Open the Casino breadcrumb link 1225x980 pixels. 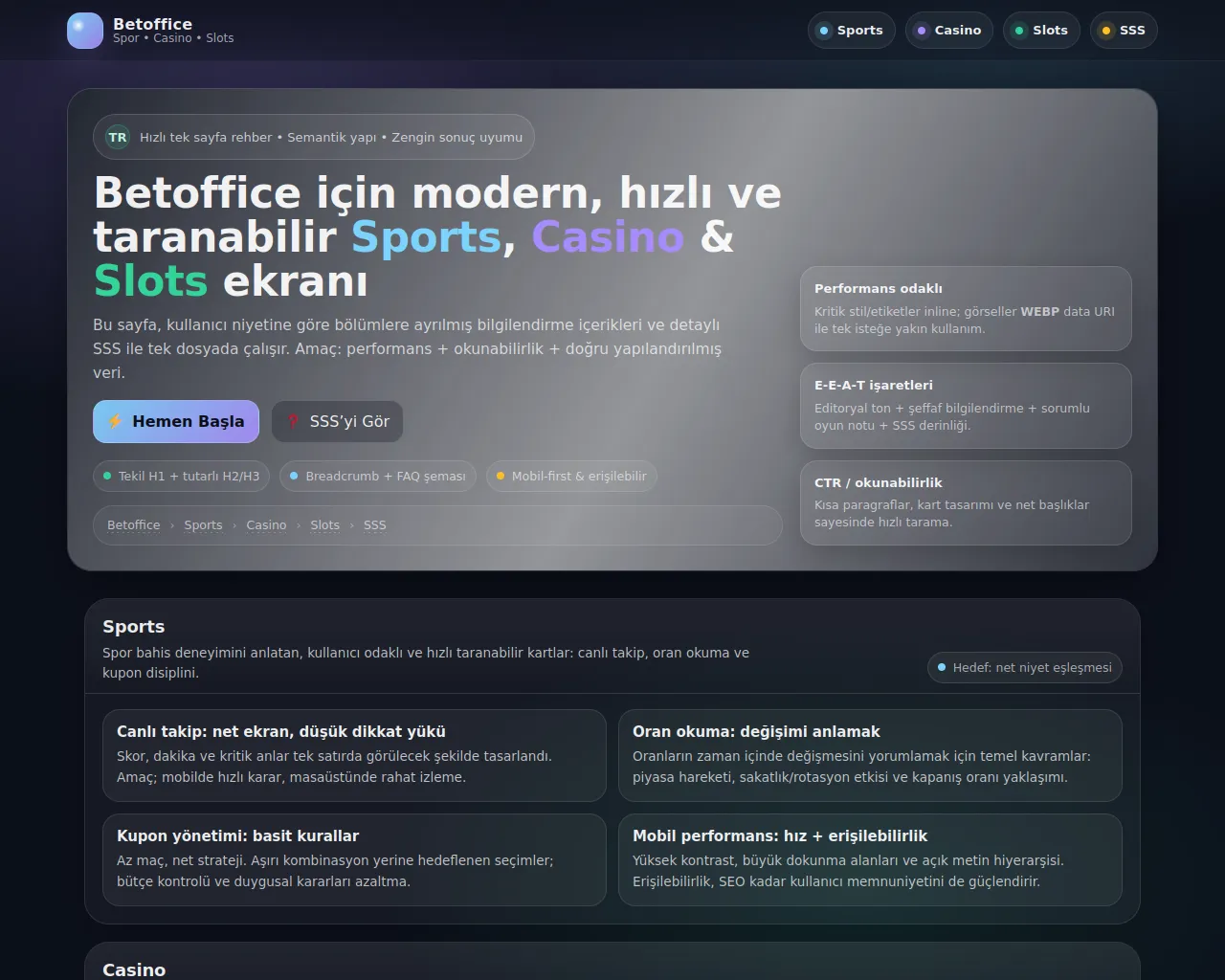pyautogui.click(x=266, y=525)
